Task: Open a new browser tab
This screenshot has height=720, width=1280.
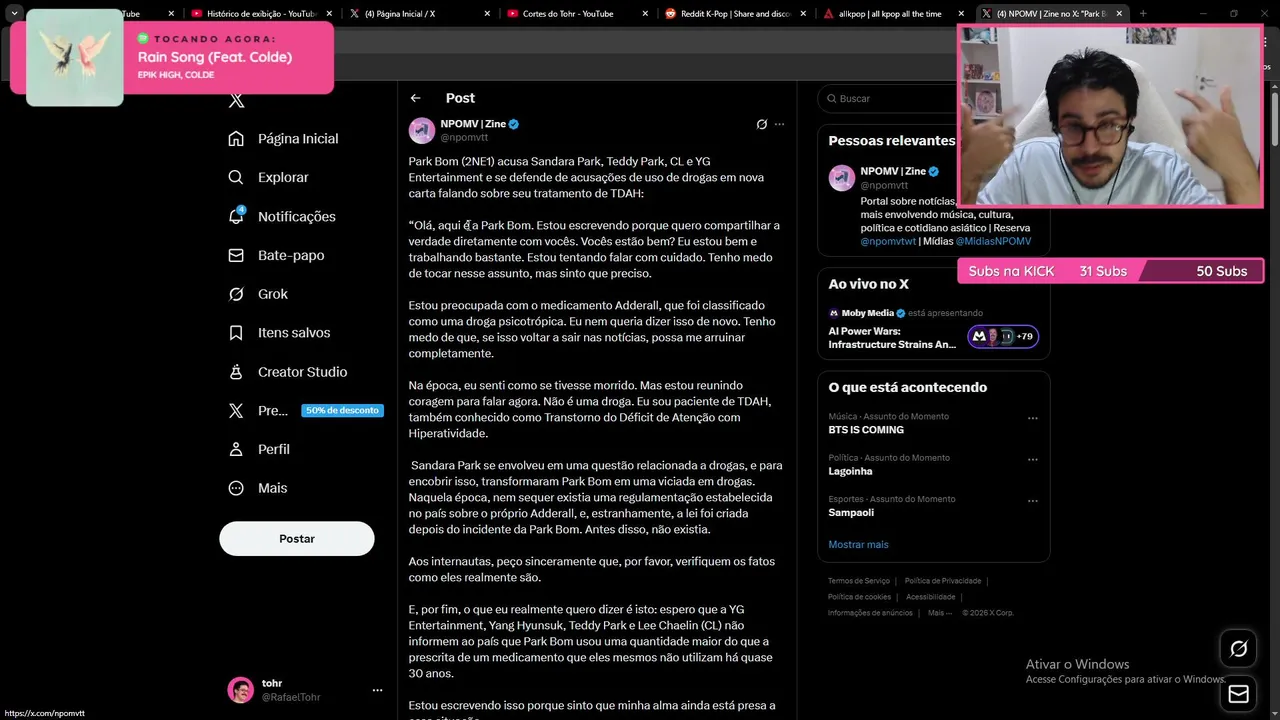Action: coord(1143,14)
